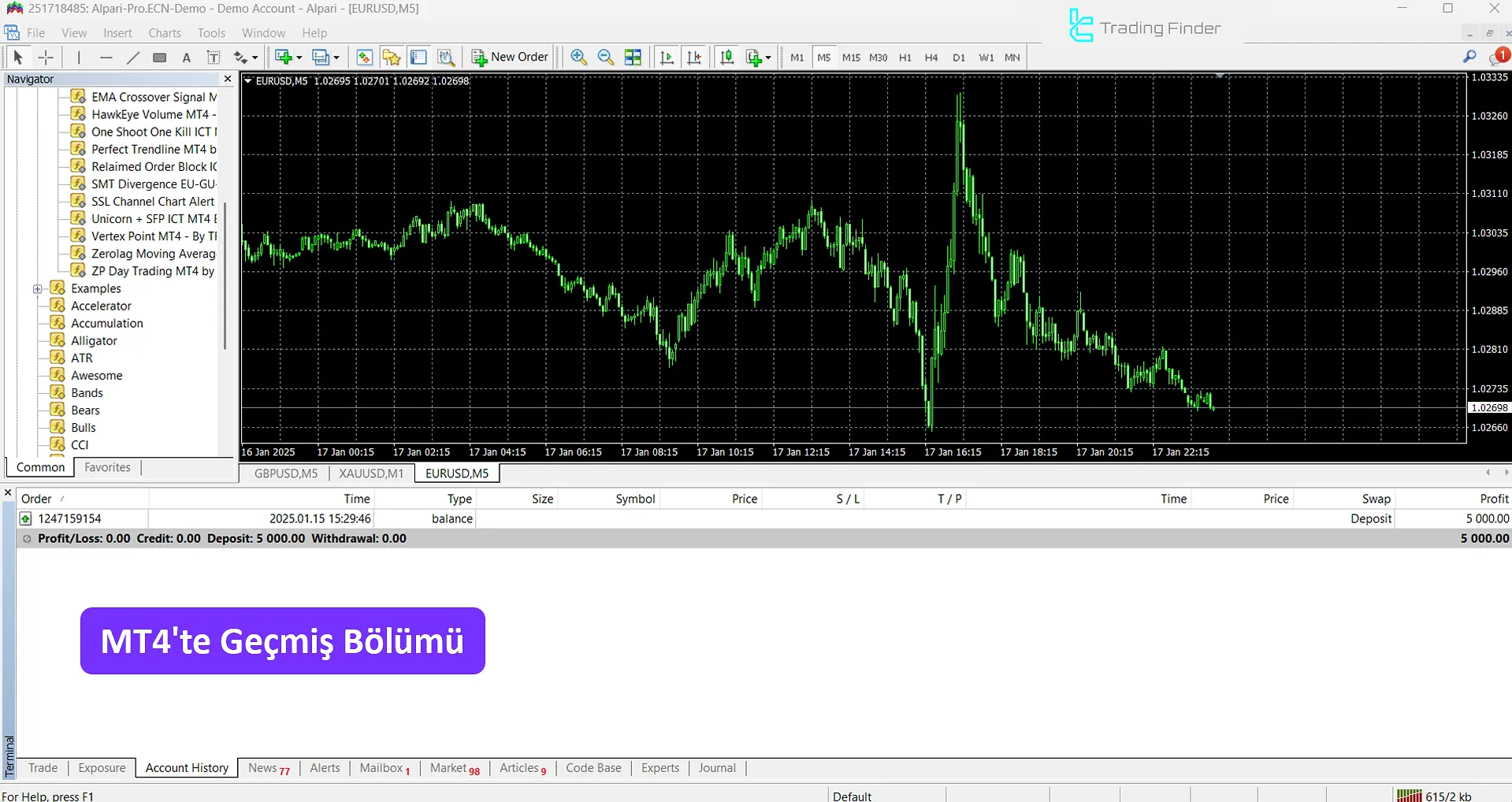Viewport: 1512px width, 802px height.
Task: Toggle the Auto Scroll chart button
Action: [x=667, y=58]
